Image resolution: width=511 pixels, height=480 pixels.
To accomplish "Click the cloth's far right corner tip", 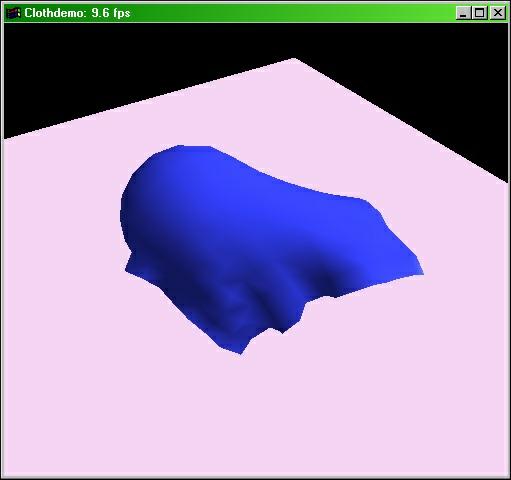I will click(421, 273).
